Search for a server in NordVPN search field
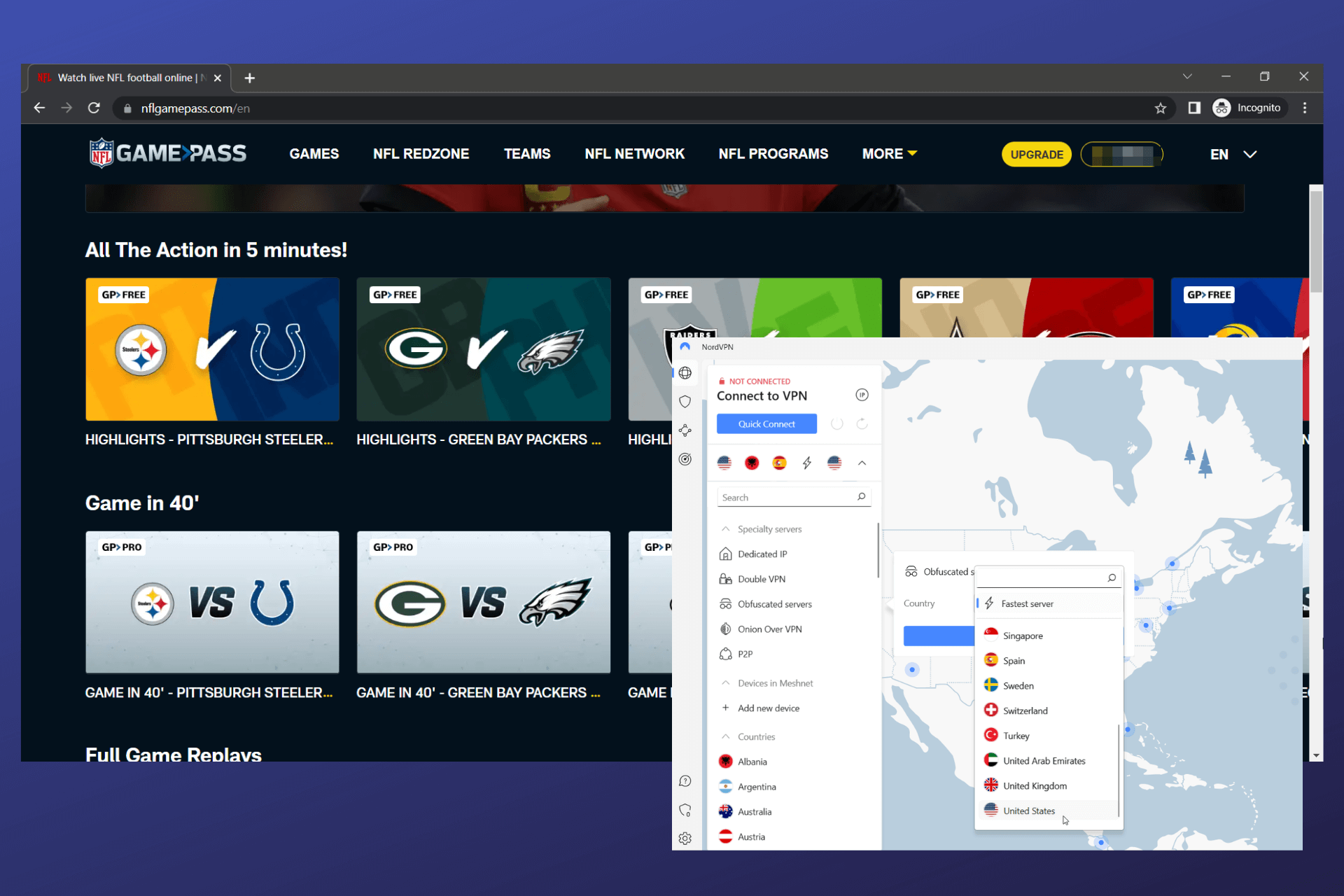Image resolution: width=1344 pixels, height=896 pixels. pos(791,497)
